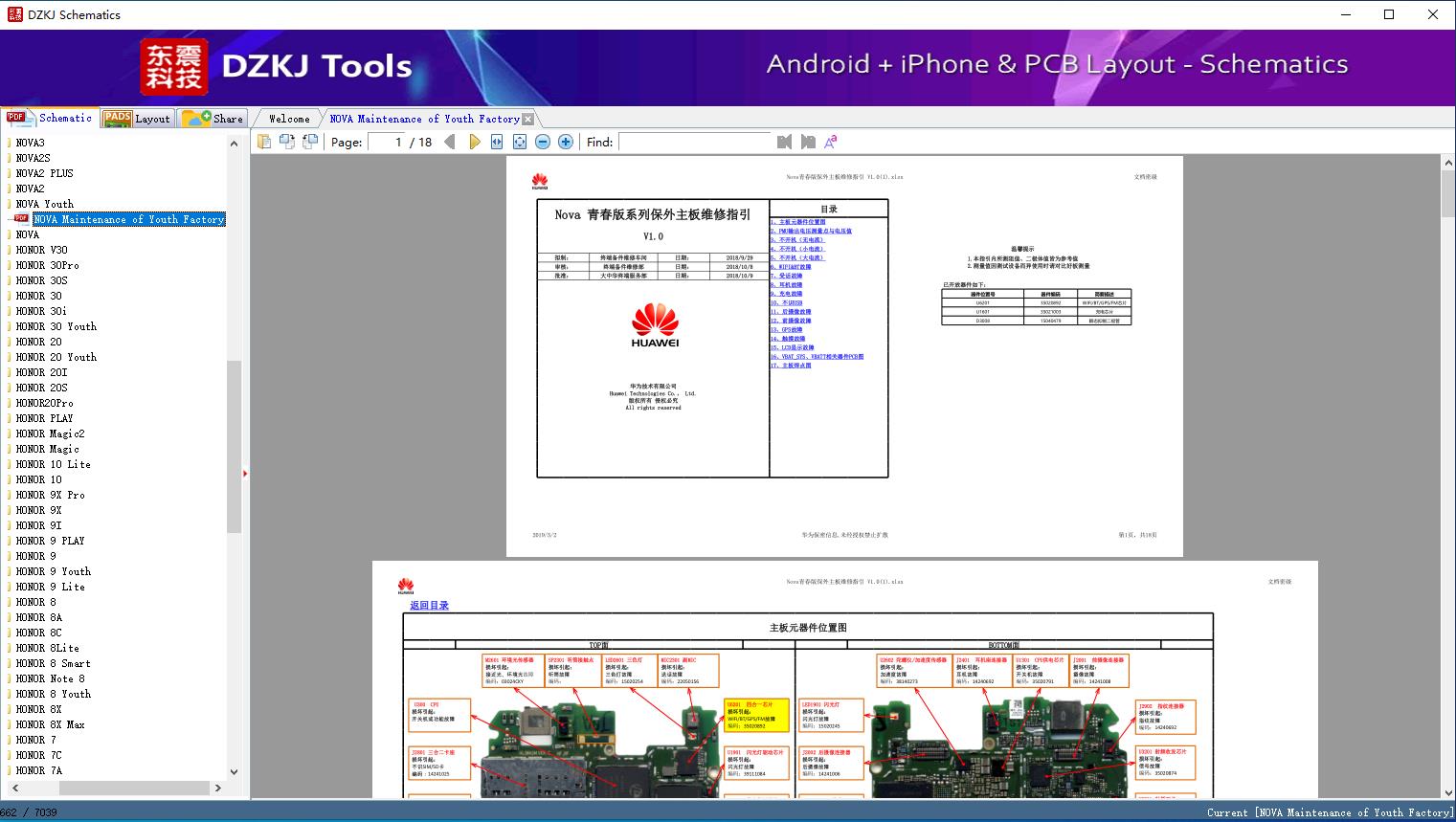Open the HONOR 30Pro folder
The height and width of the screenshot is (822, 1456).
(x=47, y=265)
